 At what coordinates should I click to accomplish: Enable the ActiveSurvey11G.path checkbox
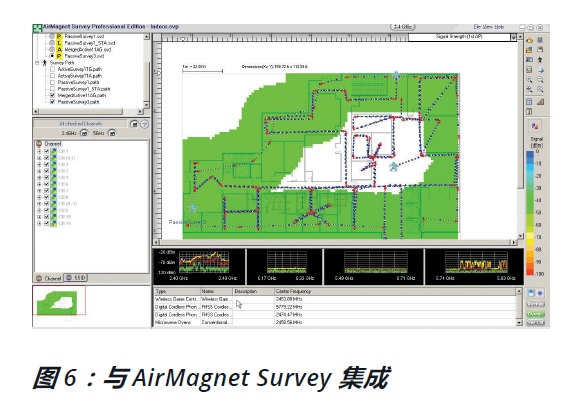(x=52, y=69)
